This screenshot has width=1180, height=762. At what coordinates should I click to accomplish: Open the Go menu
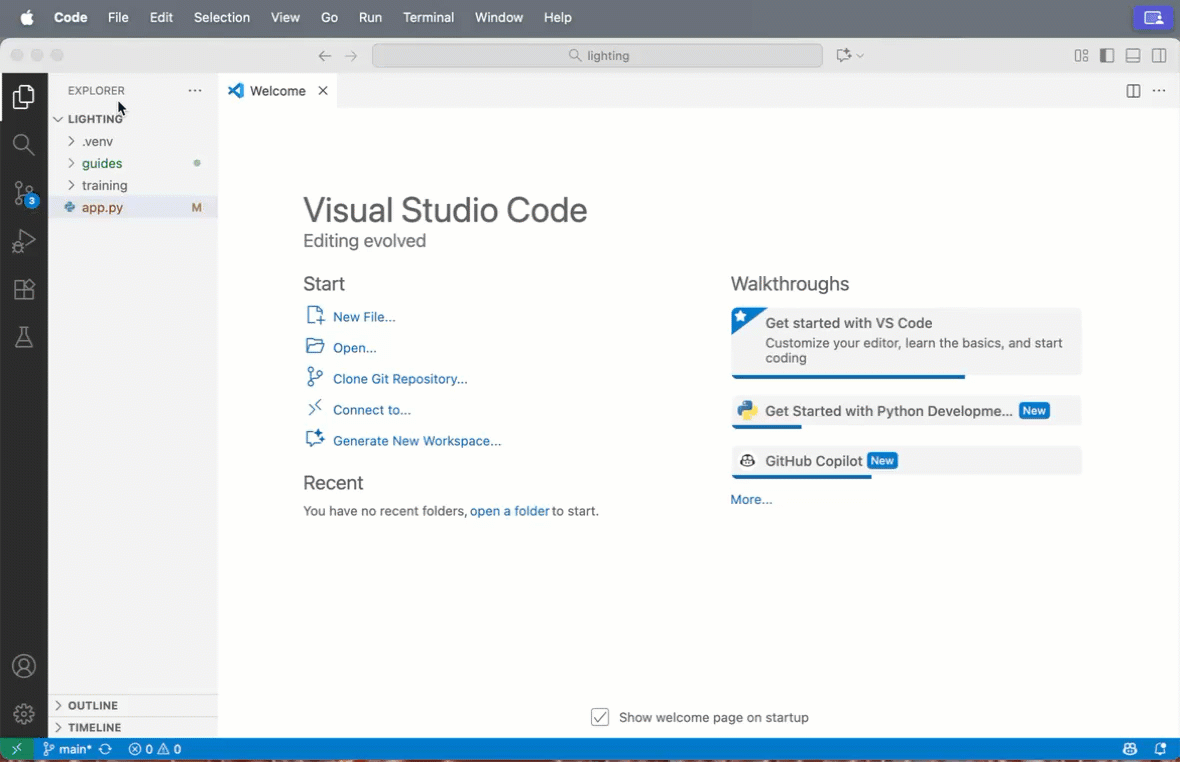tap(329, 17)
